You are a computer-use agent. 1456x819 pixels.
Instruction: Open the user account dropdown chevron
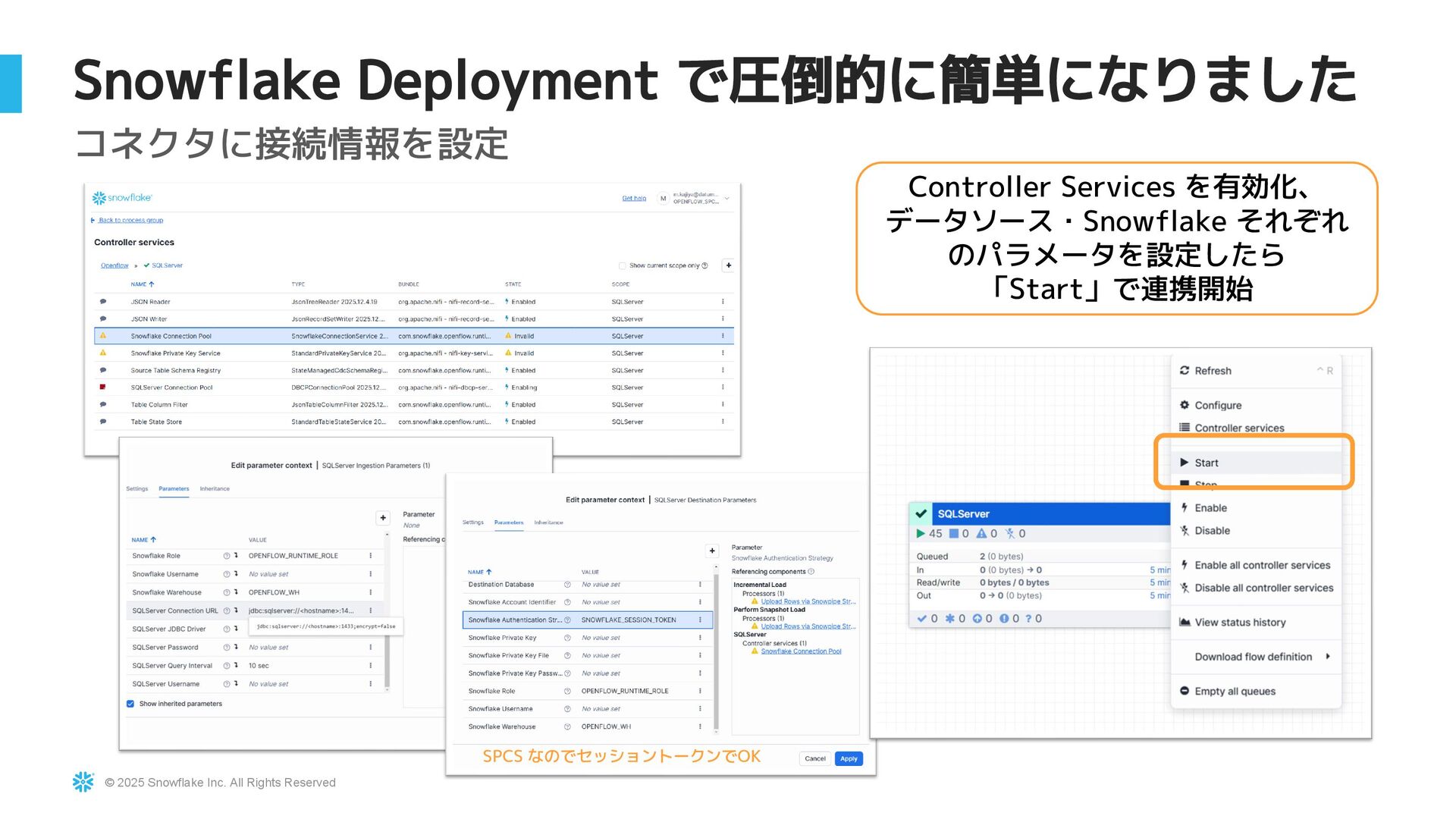click(726, 199)
